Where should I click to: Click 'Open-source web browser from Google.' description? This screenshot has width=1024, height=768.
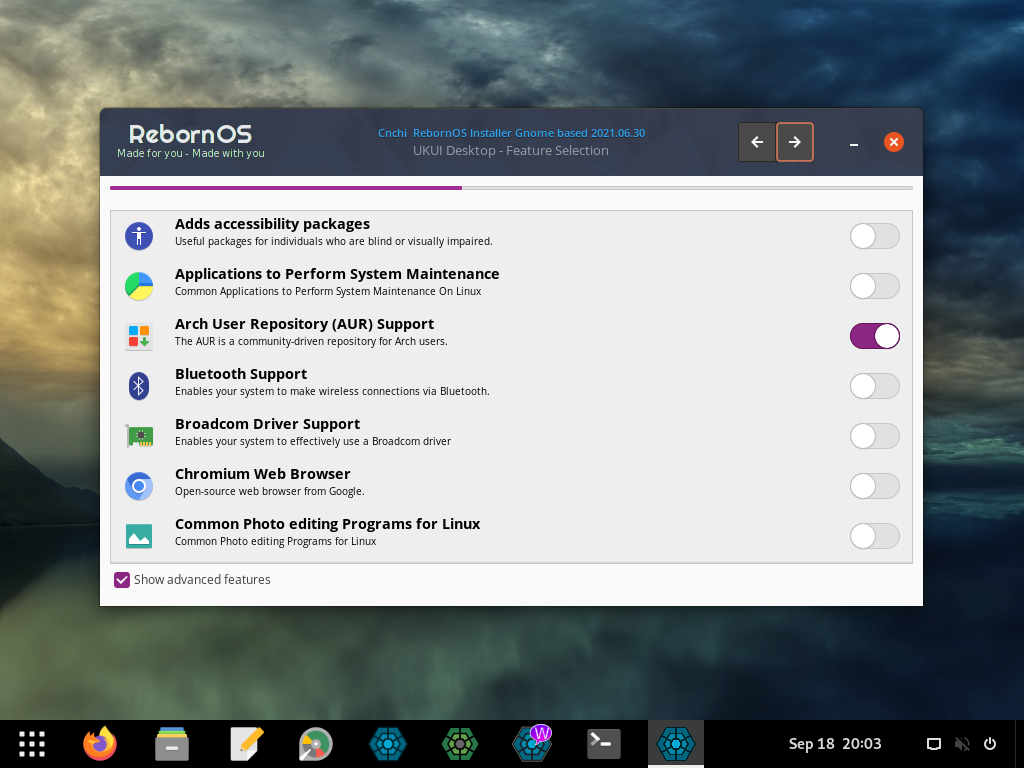point(270,492)
